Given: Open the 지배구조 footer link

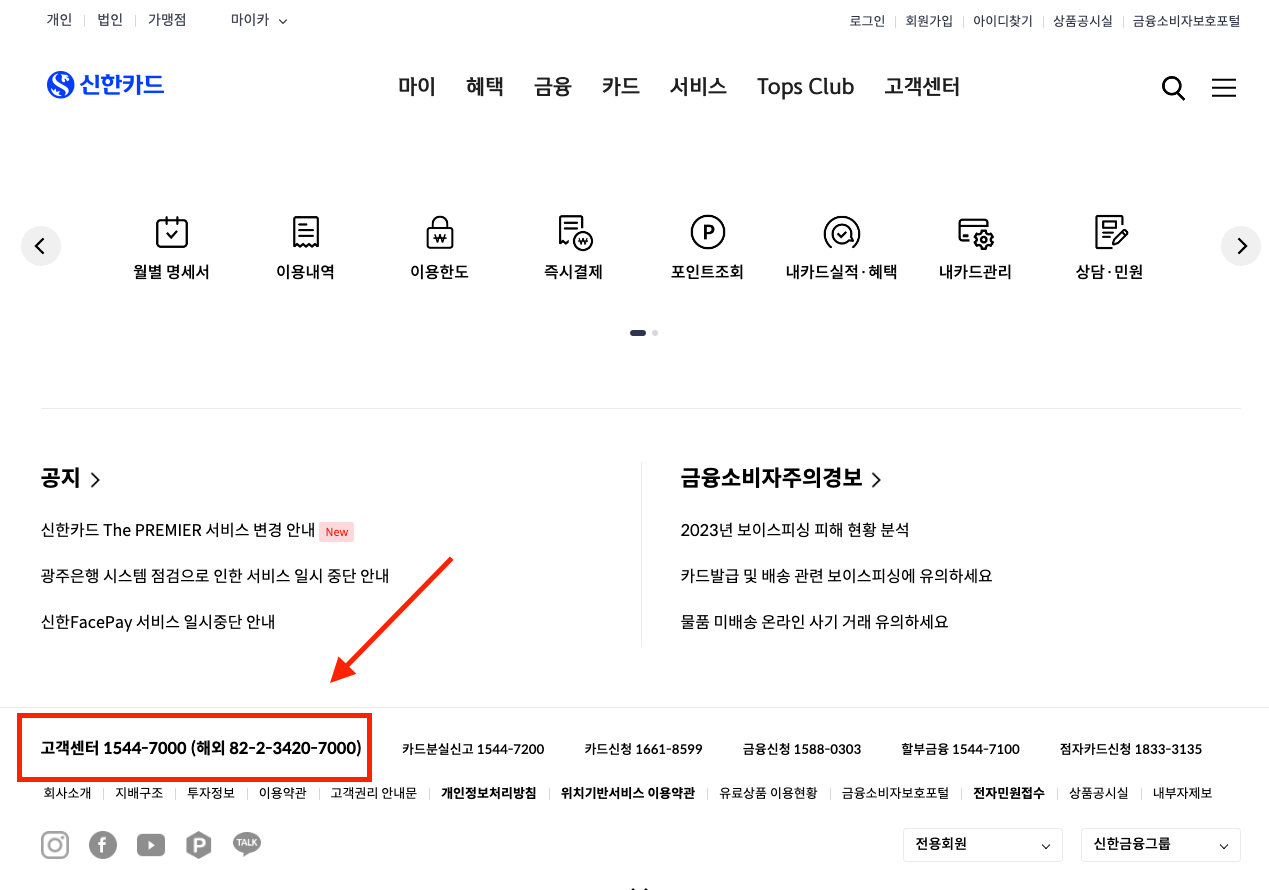Looking at the screenshot, I should pos(139,793).
